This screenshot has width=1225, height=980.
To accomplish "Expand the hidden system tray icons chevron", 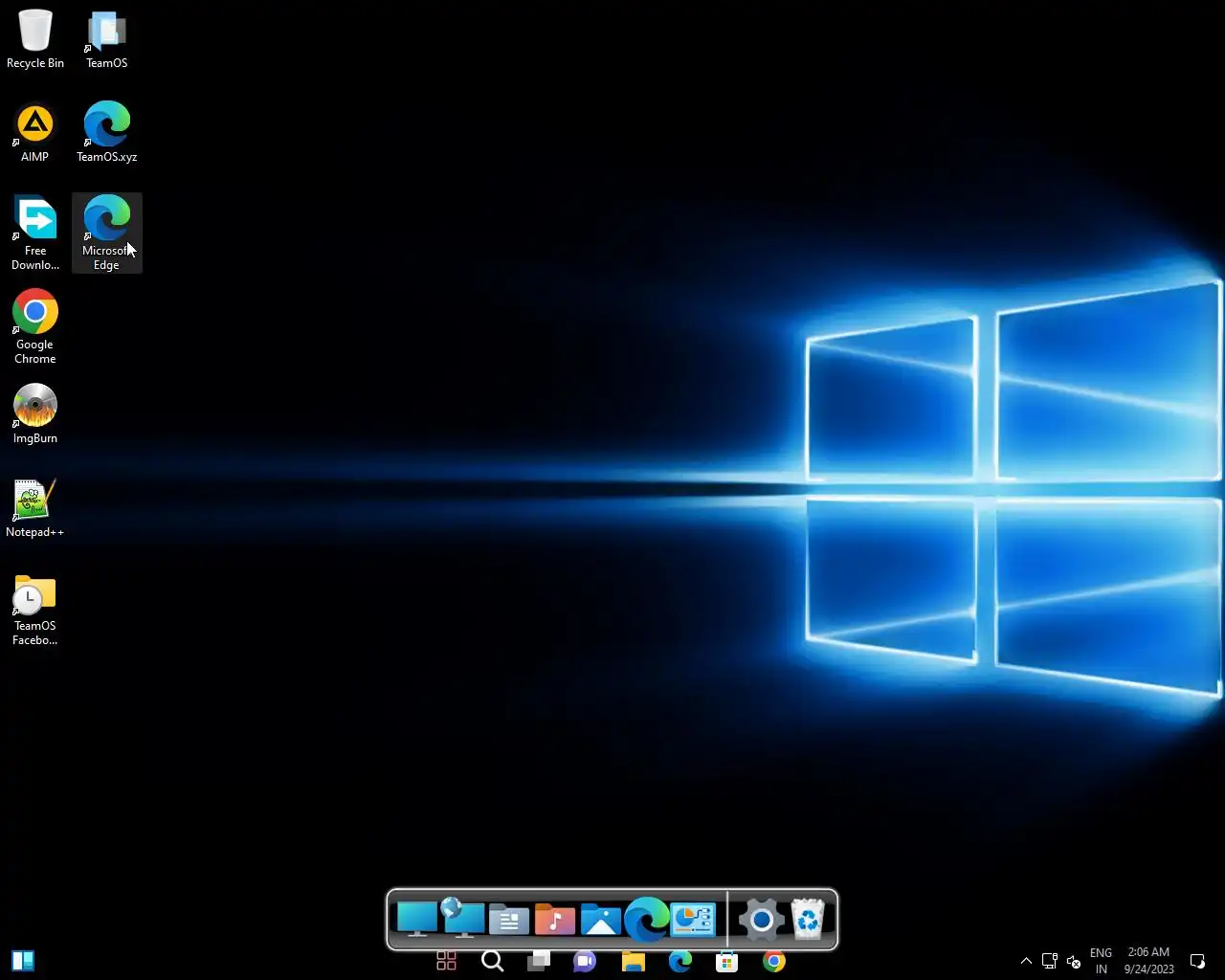I will click(1026, 961).
